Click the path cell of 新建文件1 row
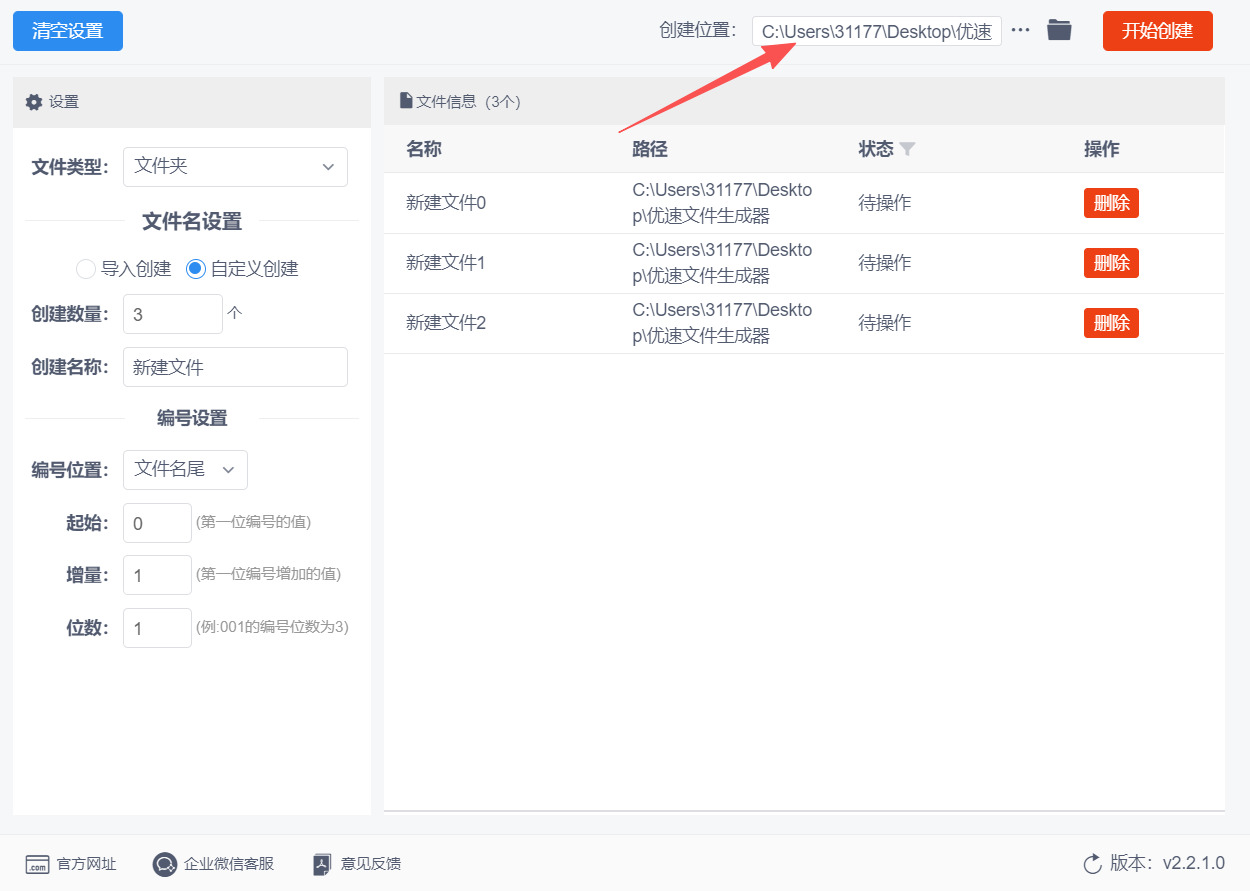The height and width of the screenshot is (891, 1250). 722,263
